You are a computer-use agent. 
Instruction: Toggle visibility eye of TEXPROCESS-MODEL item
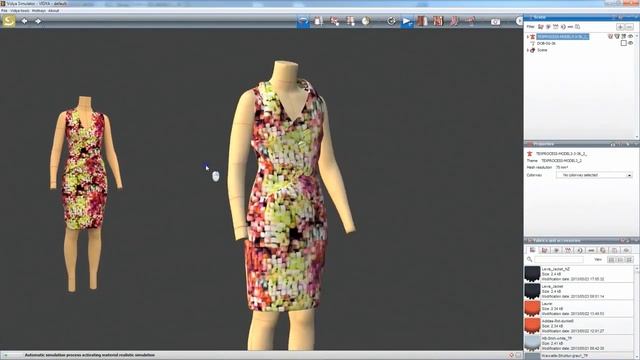(x=630, y=36)
